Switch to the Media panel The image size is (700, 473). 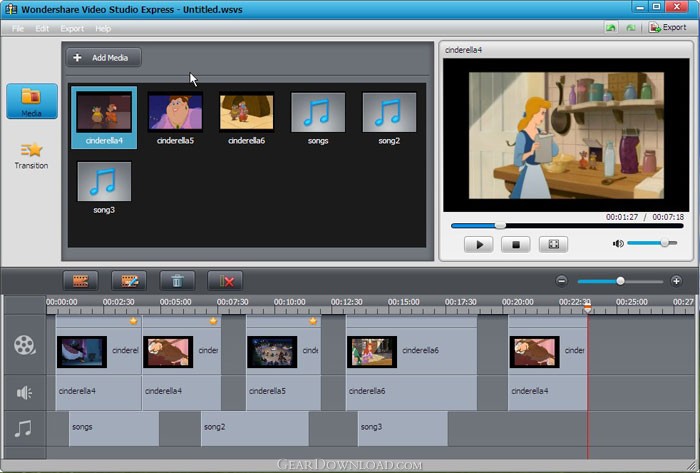32,101
